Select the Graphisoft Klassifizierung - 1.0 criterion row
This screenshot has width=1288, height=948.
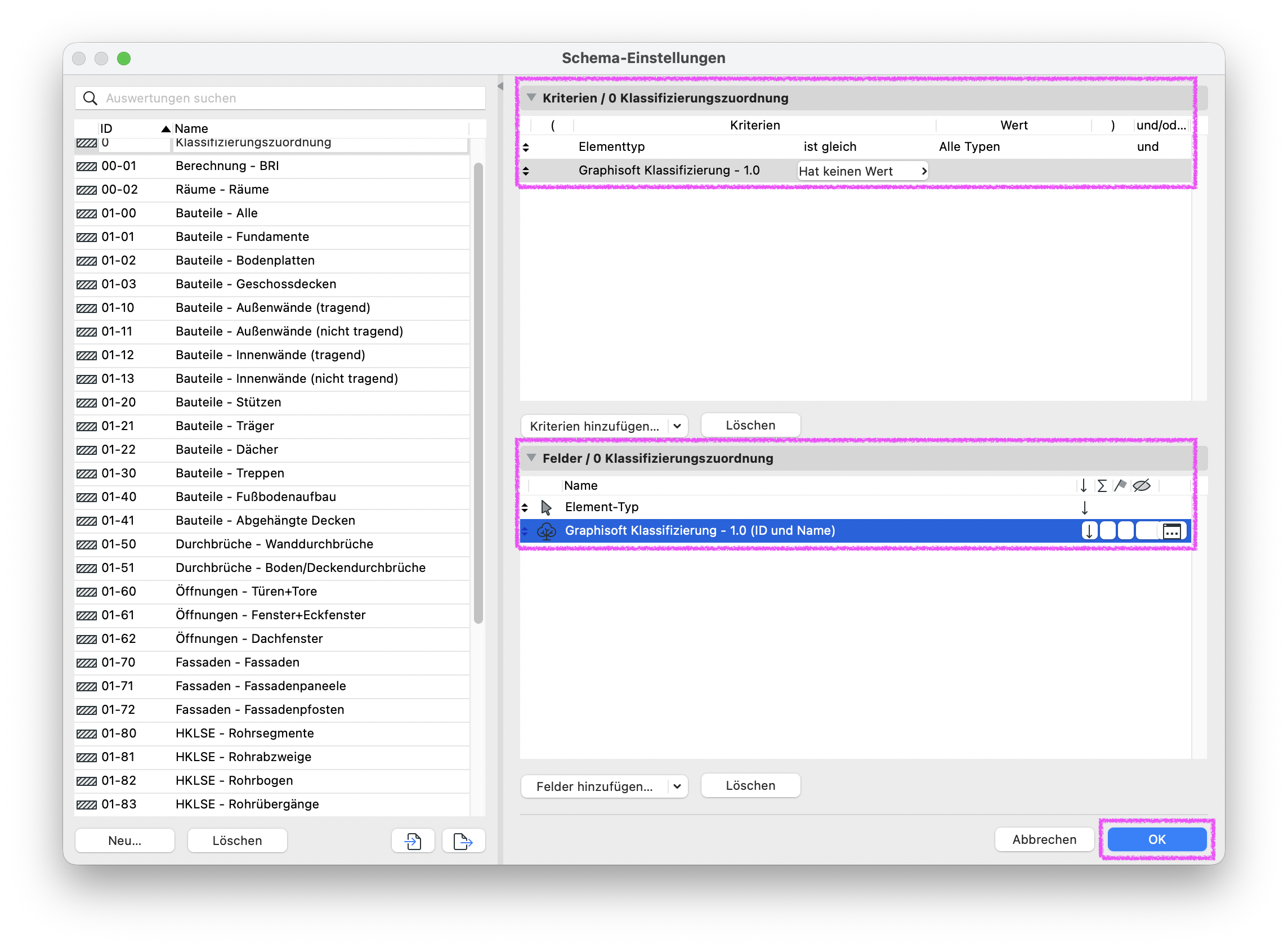856,171
